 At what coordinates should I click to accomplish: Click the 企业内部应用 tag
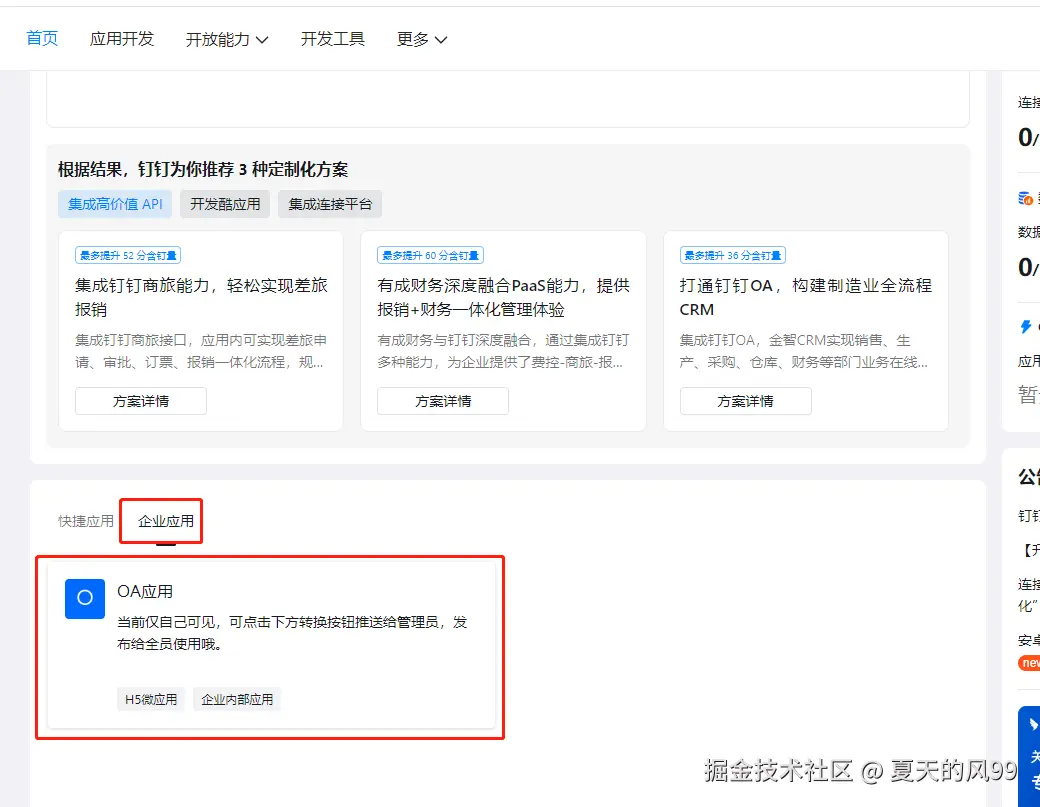[x=237, y=699]
